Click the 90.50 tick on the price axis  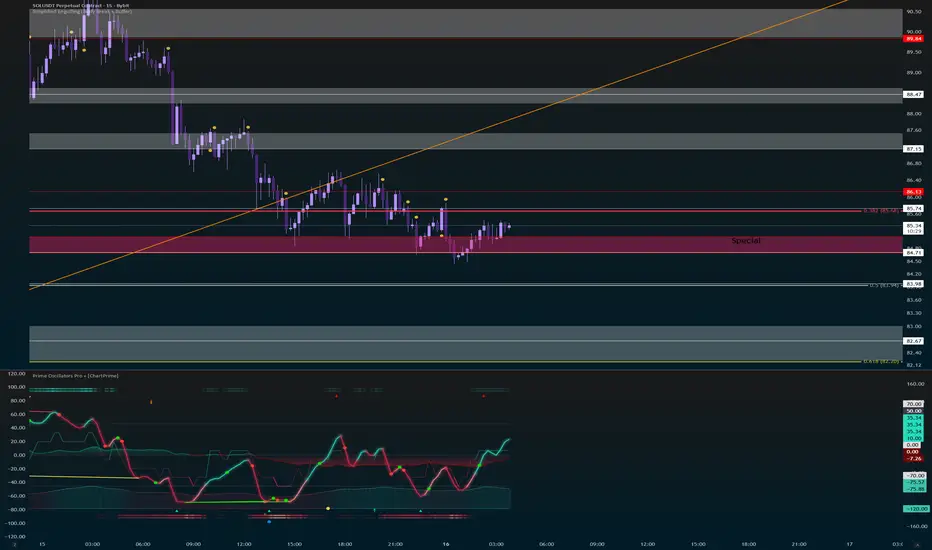click(914, 11)
